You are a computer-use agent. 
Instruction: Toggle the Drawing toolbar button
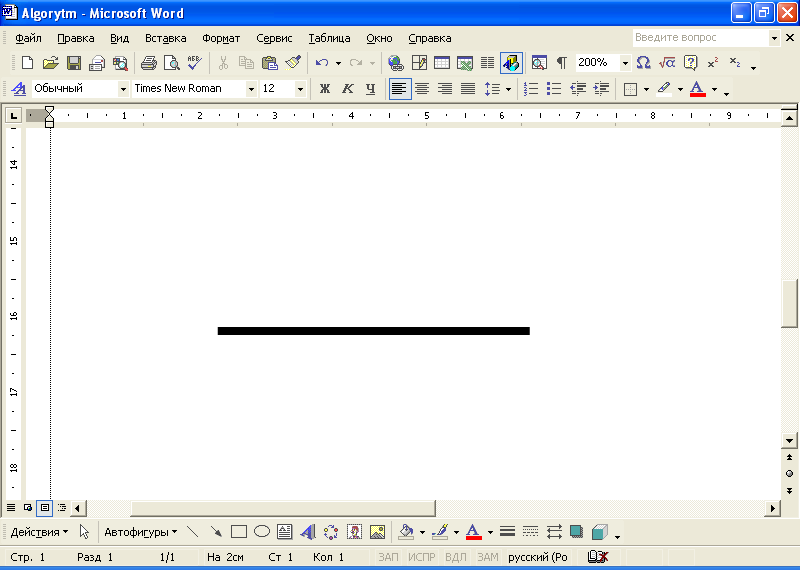[x=511, y=63]
